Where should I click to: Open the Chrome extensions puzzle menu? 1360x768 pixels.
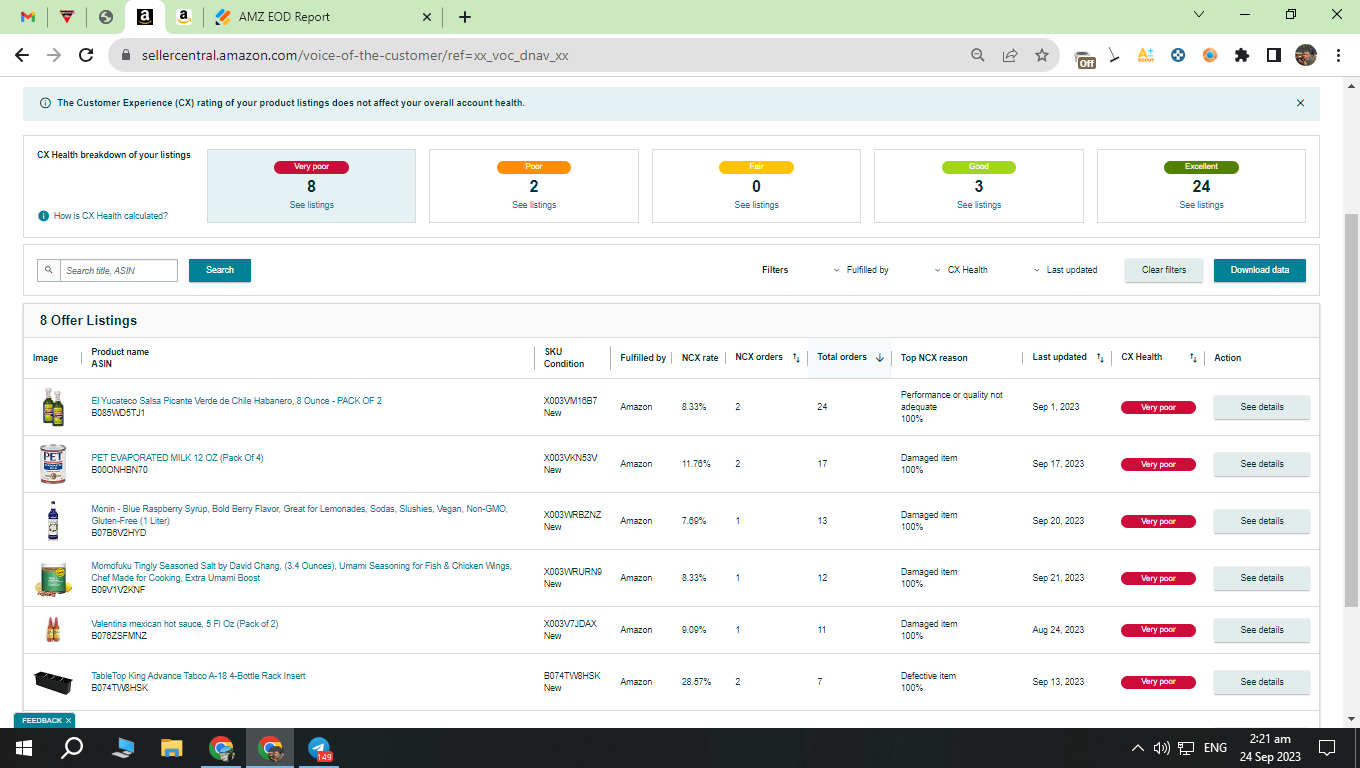1242,56
